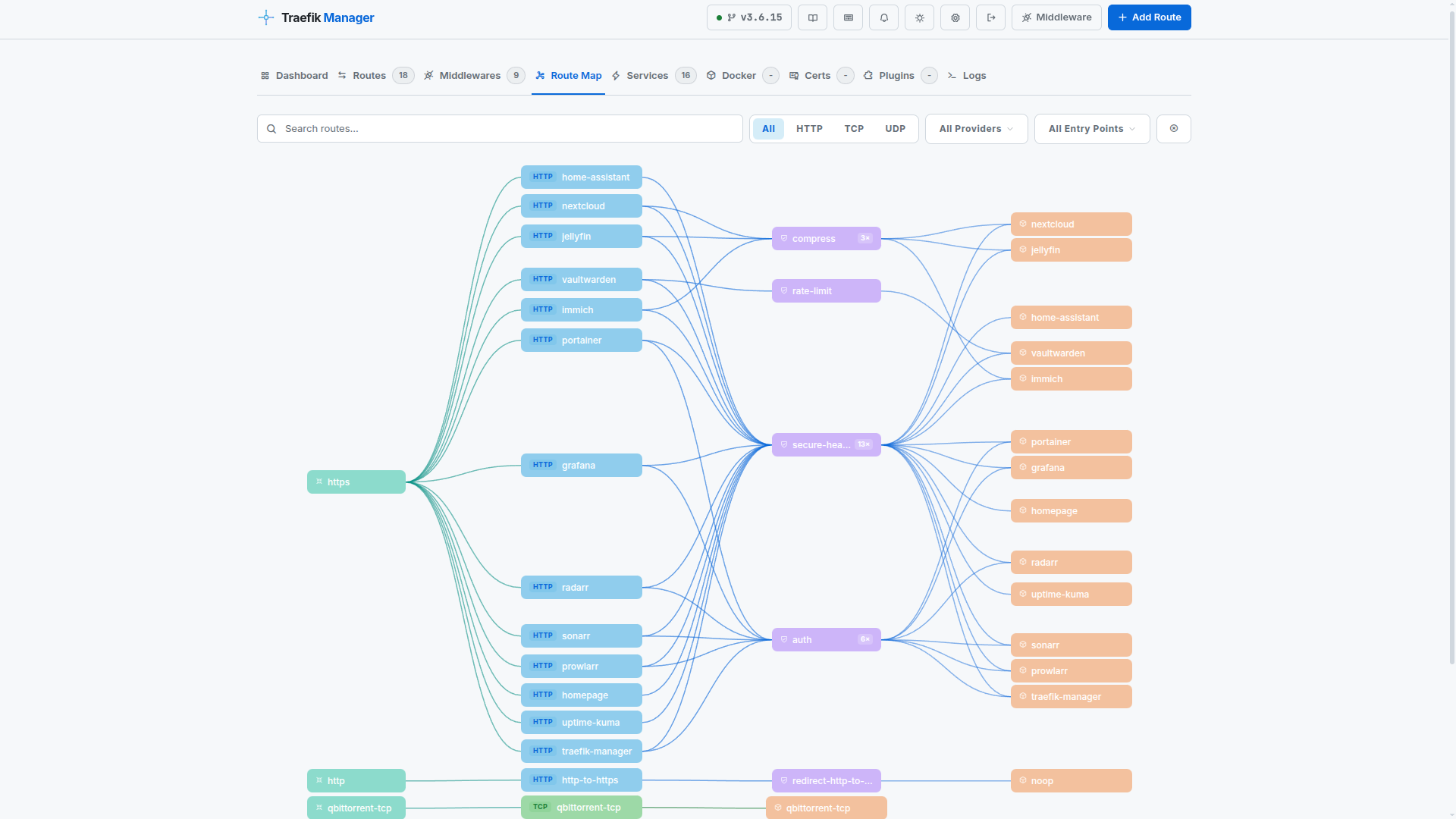Image resolution: width=1456 pixels, height=819 pixels.
Task: Filter routes by HTTP protocol
Action: click(x=809, y=129)
